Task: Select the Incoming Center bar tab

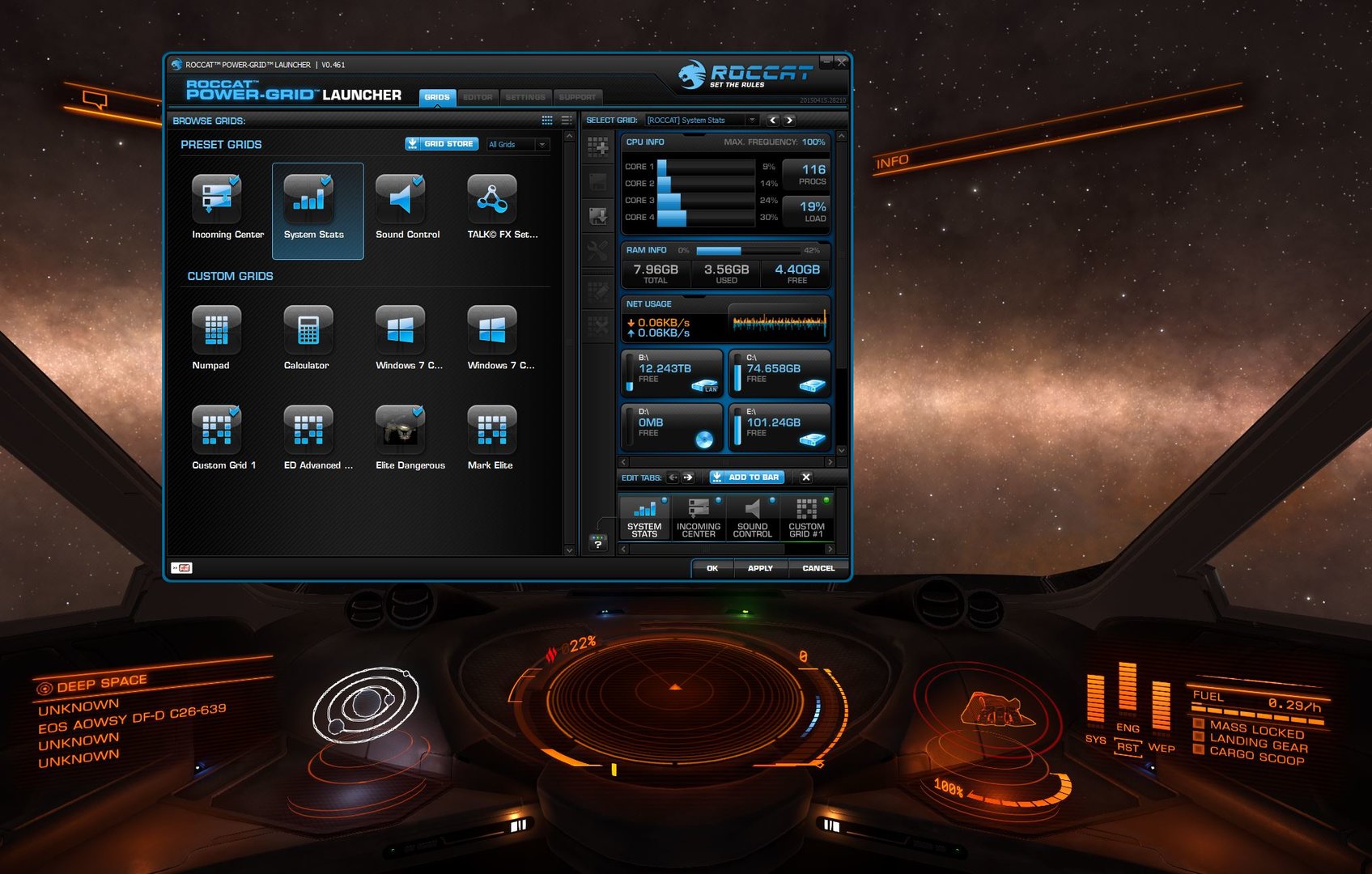Action: pyautogui.click(x=699, y=518)
